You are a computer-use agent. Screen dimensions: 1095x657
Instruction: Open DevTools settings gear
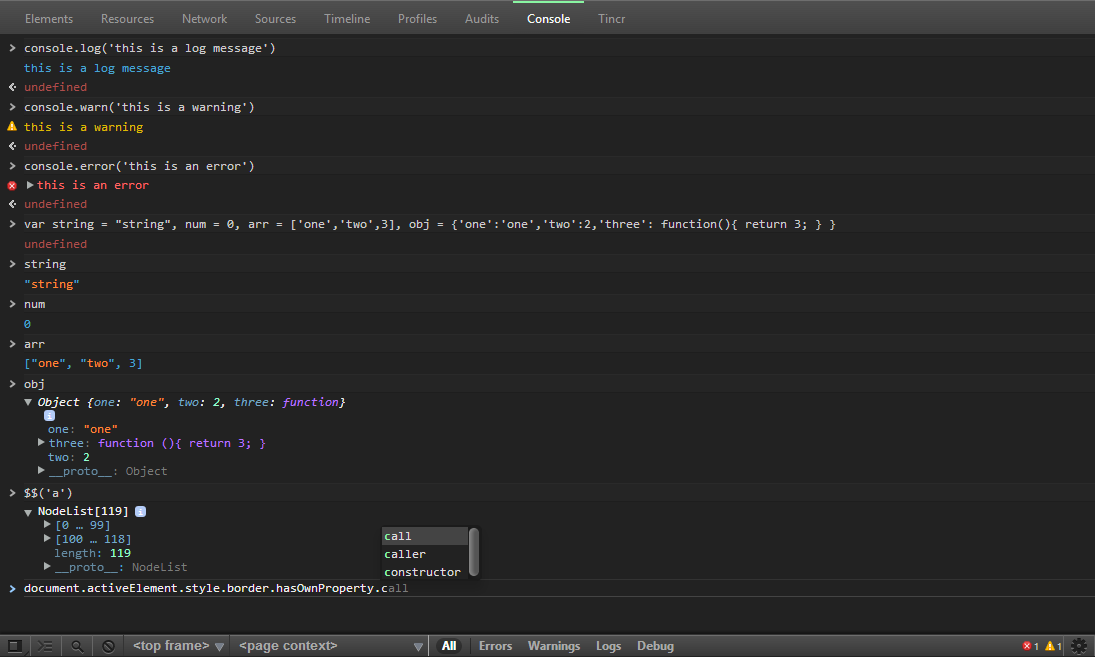click(1079, 646)
